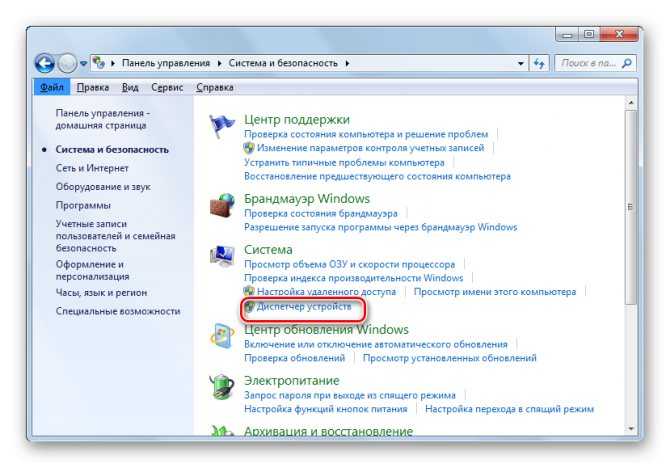The image size is (670, 468).
Task: Expand the arrow before Панель управления breadcrumb
Action: tap(113, 63)
